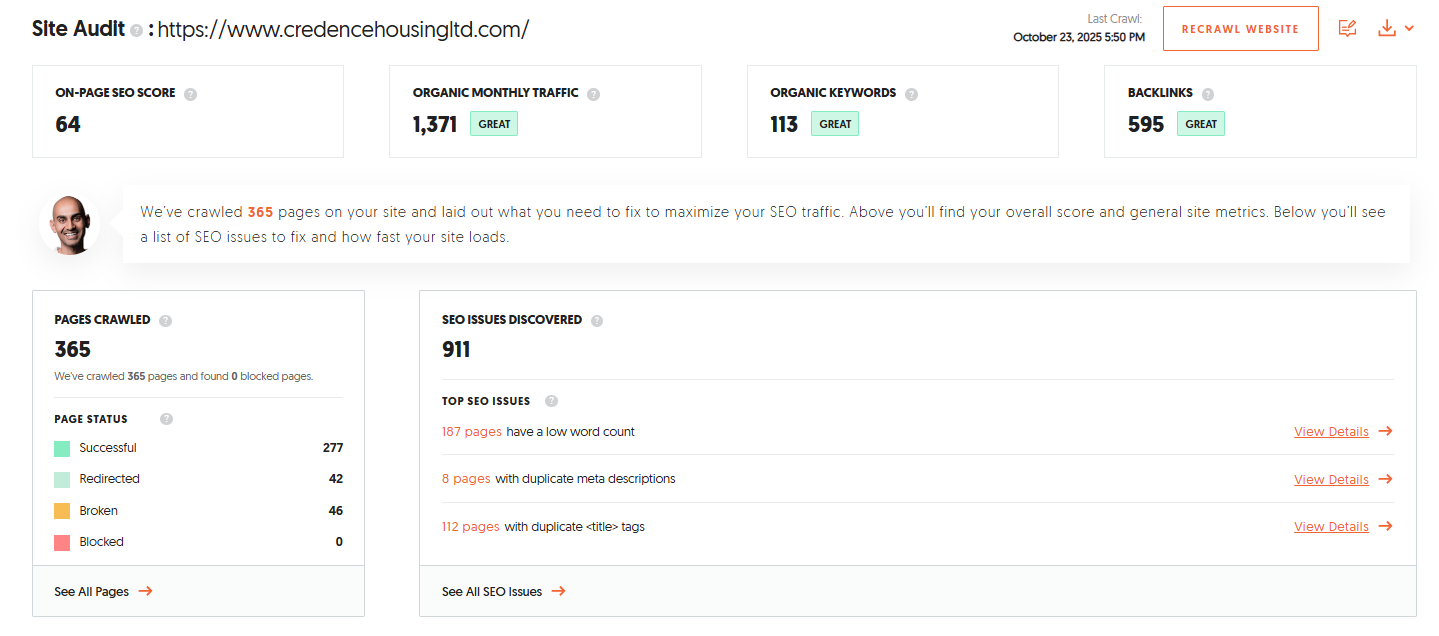The height and width of the screenshot is (636, 1439).
Task: Click help icon next to Page Status
Action: [166, 419]
